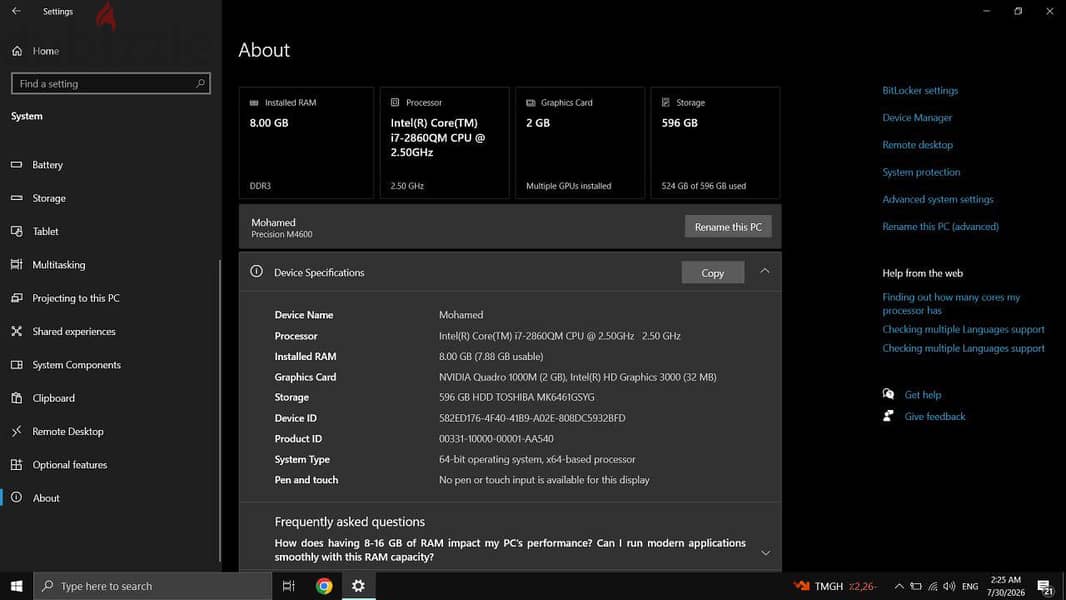Viewport: 1066px width, 600px height.
Task: Open the Wi-Fi network tray icon
Action: [933, 586]
